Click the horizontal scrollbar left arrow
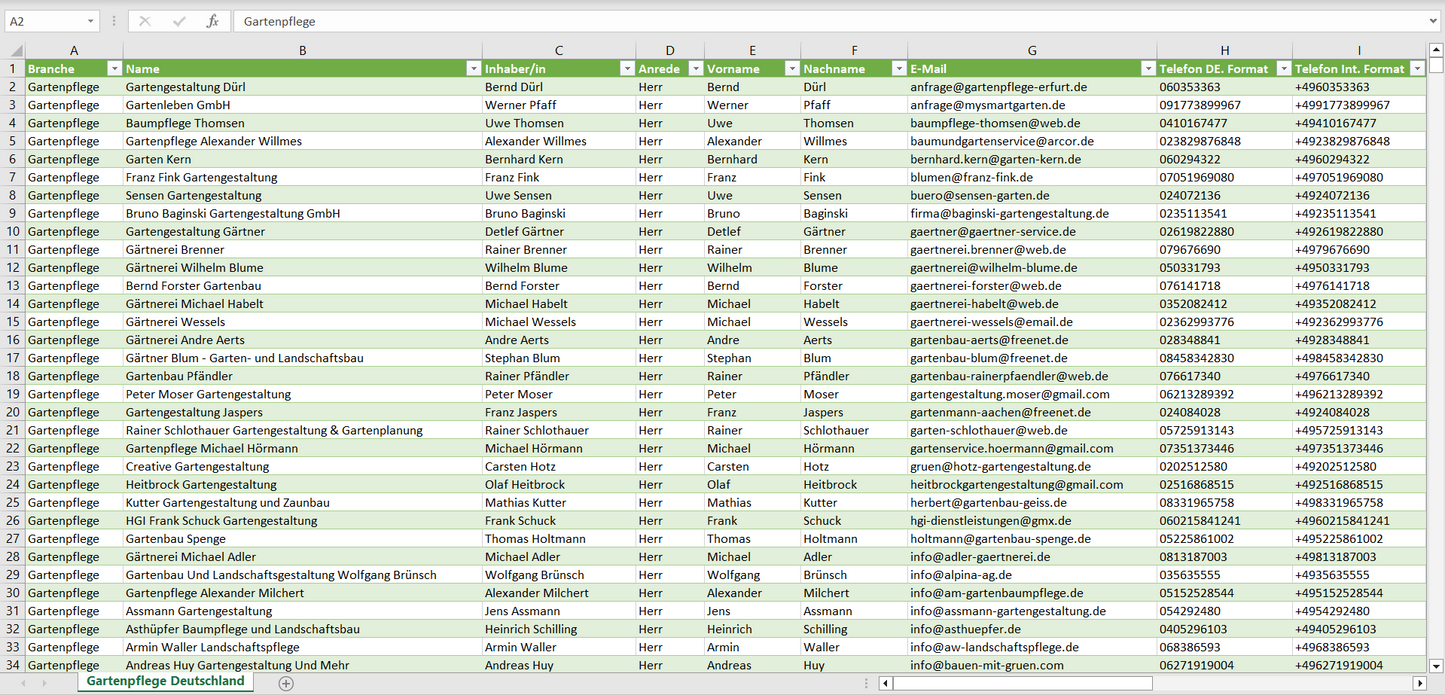 886,683
